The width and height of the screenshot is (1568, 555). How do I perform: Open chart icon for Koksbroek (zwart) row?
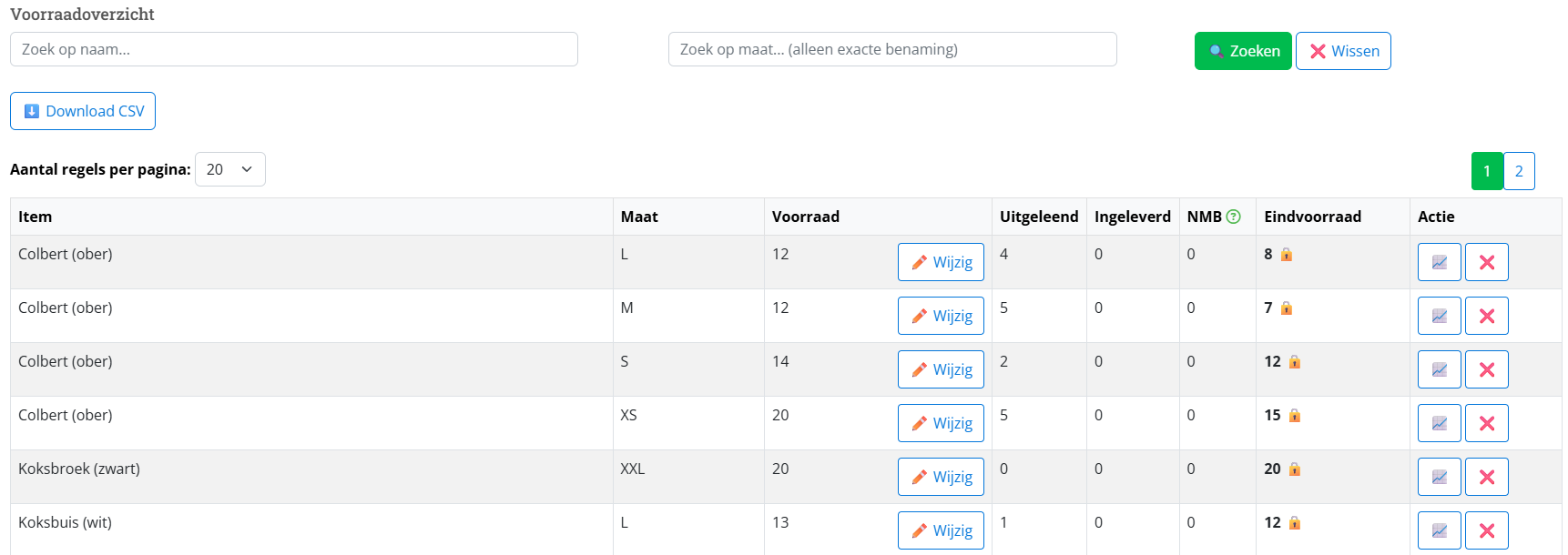tap(1439, 477)
